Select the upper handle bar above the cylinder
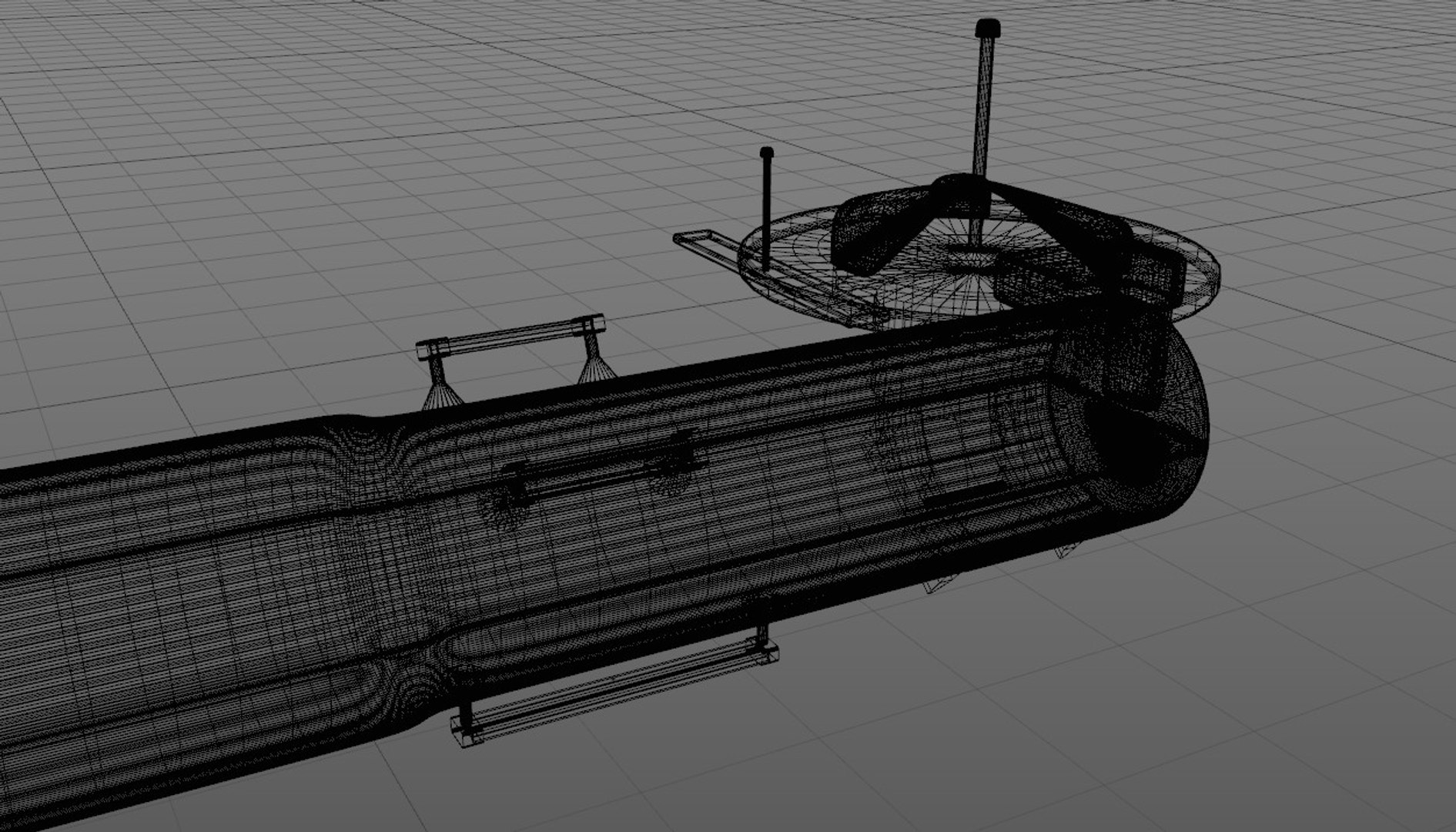Image resolution: width=1456 pixels, height=832 pixels. pyautogui.click(x=510, y=361)
